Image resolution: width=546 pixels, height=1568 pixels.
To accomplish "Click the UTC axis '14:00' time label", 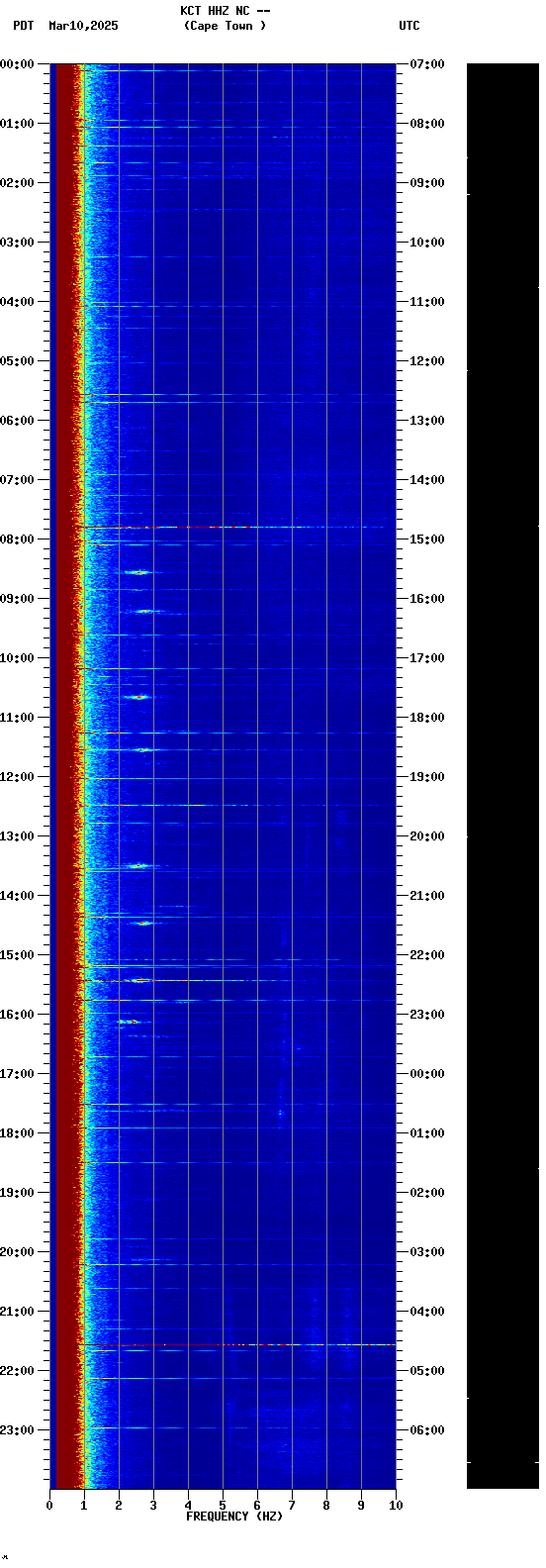I will 427,480.
